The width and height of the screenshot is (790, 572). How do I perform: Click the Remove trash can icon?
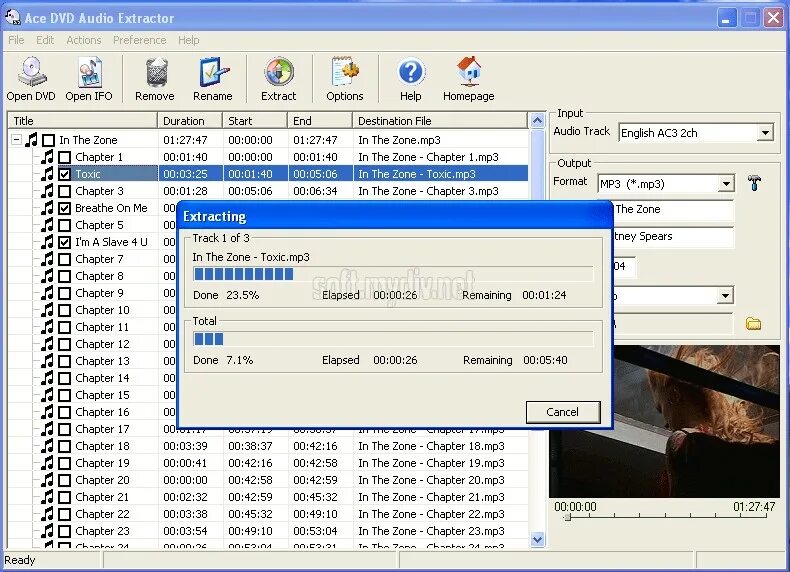click(155, 72)
